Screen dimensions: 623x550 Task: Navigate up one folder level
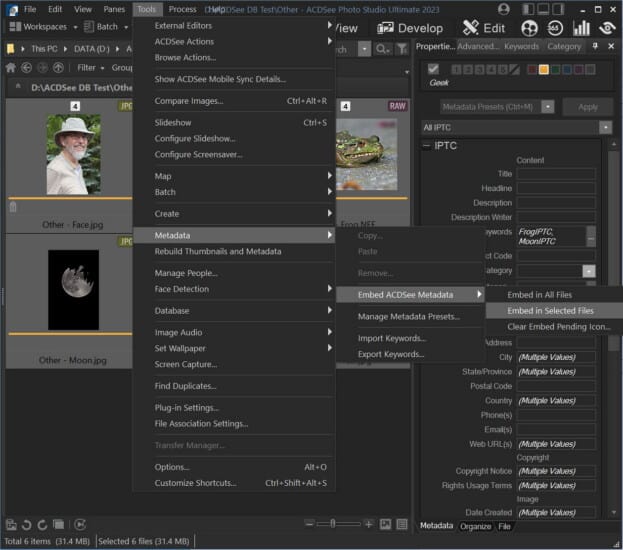tap(60, 68)
